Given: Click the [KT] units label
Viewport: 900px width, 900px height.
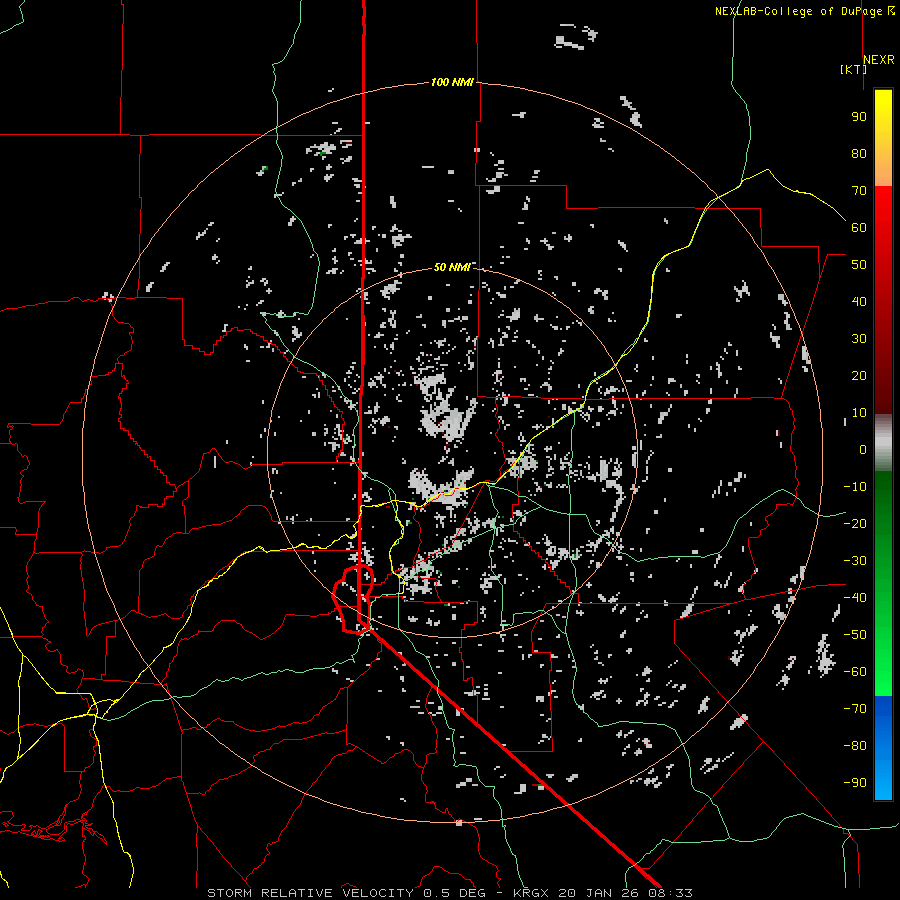Looking at the screenshot, I should click(x=853, y=69).
